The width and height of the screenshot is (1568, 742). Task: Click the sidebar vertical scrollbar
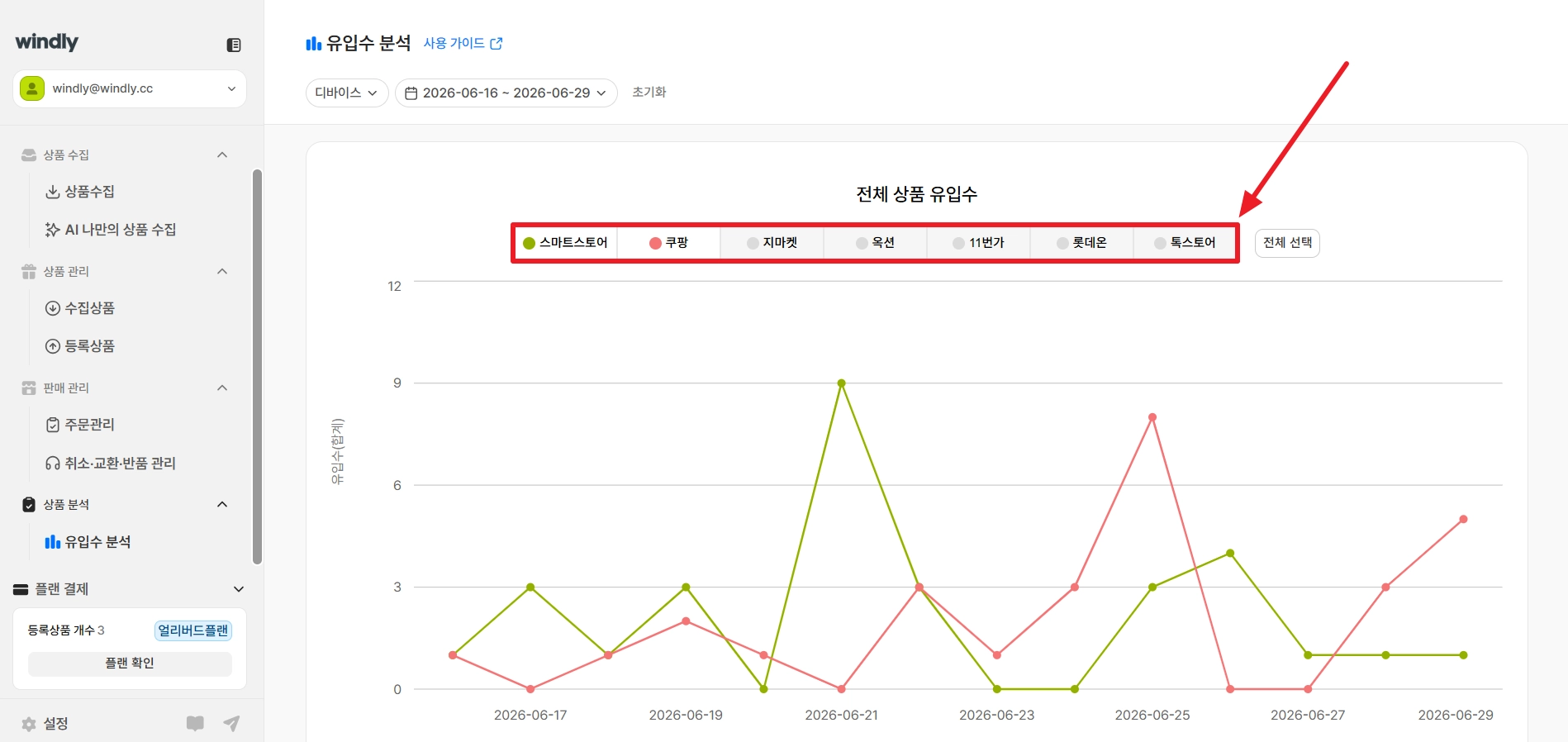pyautogui.click(x=258, y=367)
